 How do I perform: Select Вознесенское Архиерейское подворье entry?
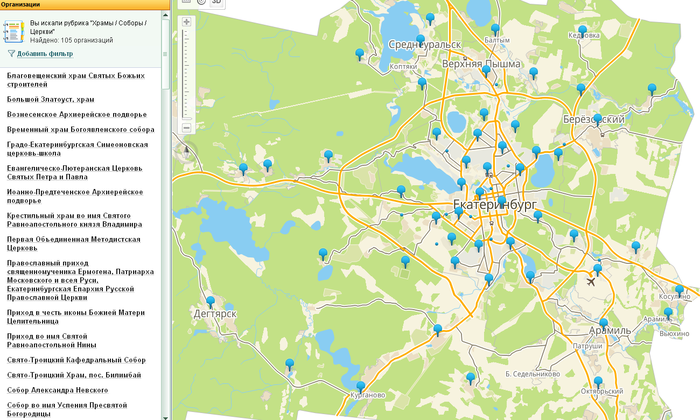click(76, 114)
